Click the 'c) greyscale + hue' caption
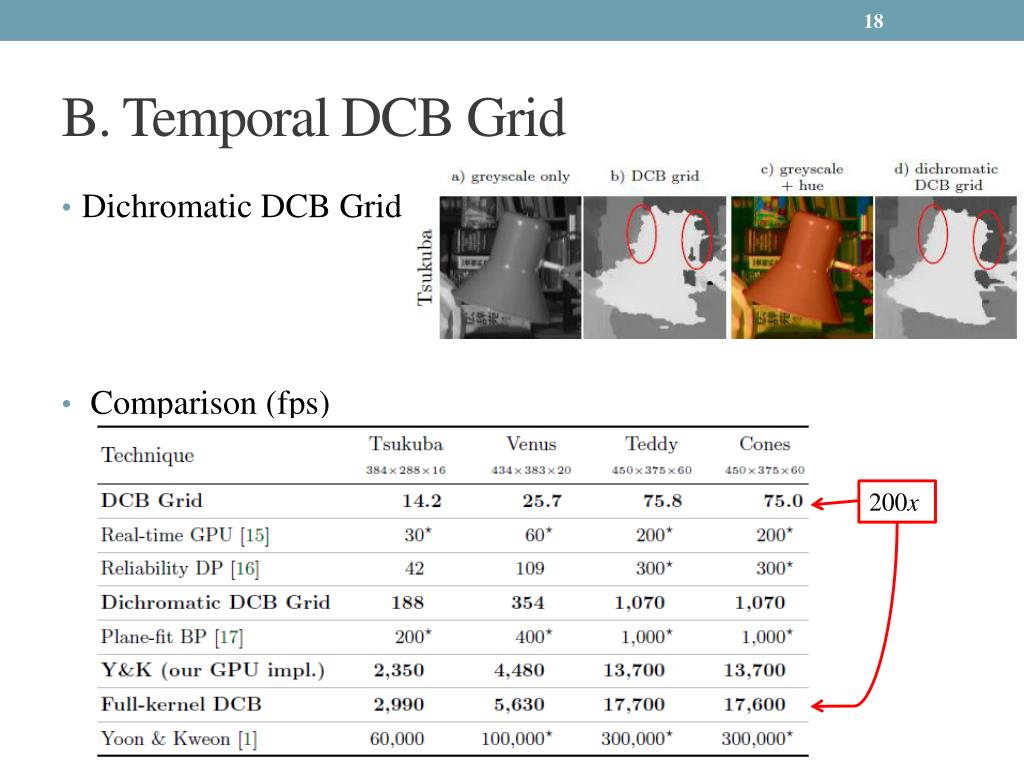The image size is (1024, 768). click(x=802, y=177)
